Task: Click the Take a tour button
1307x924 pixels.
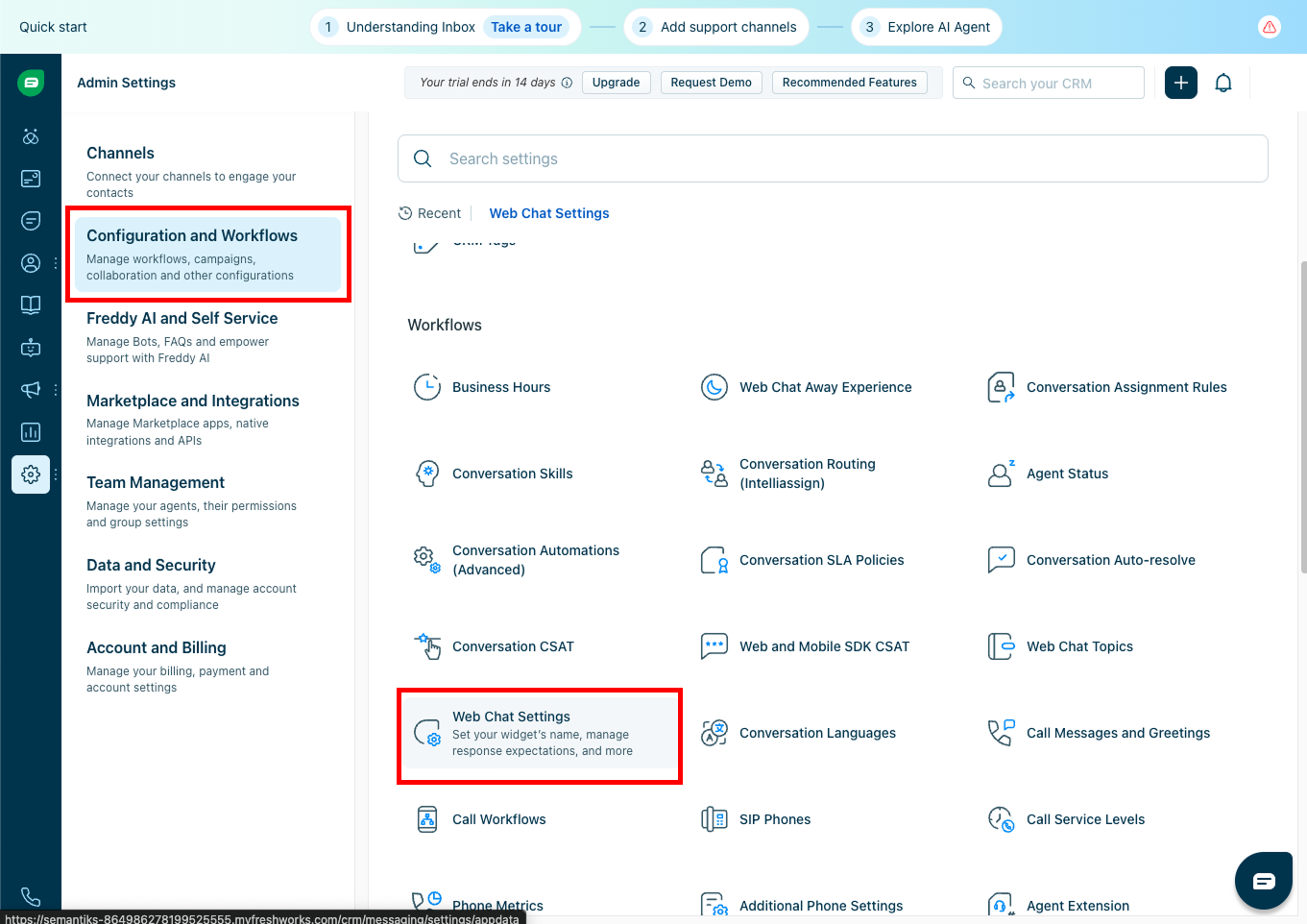Action: (526, 27)
